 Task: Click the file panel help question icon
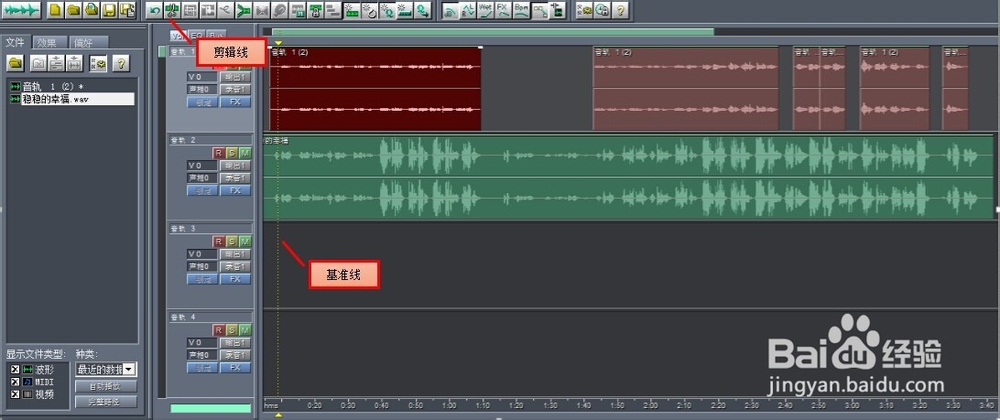coord(121,62)
